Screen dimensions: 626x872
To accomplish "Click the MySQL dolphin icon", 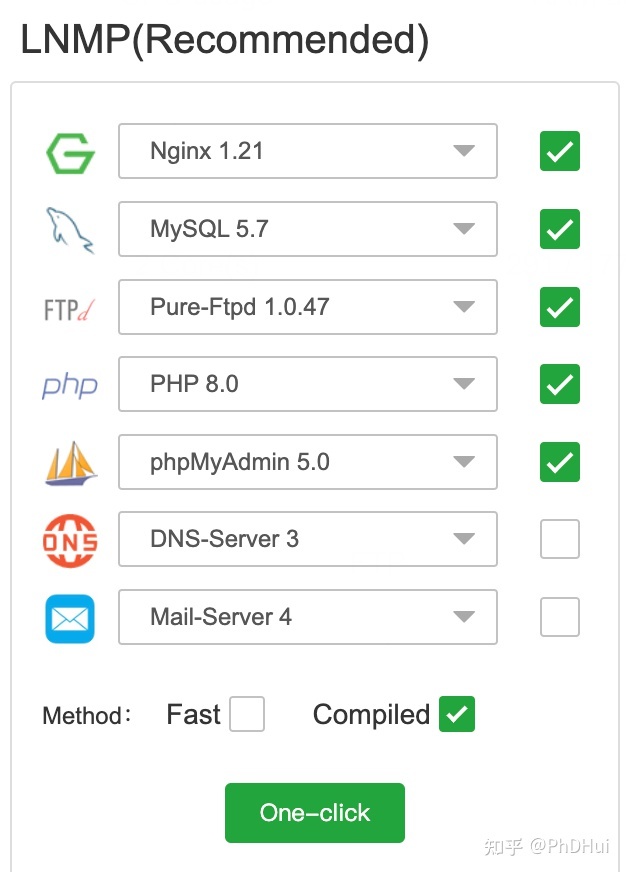I will tap(70, 230).
